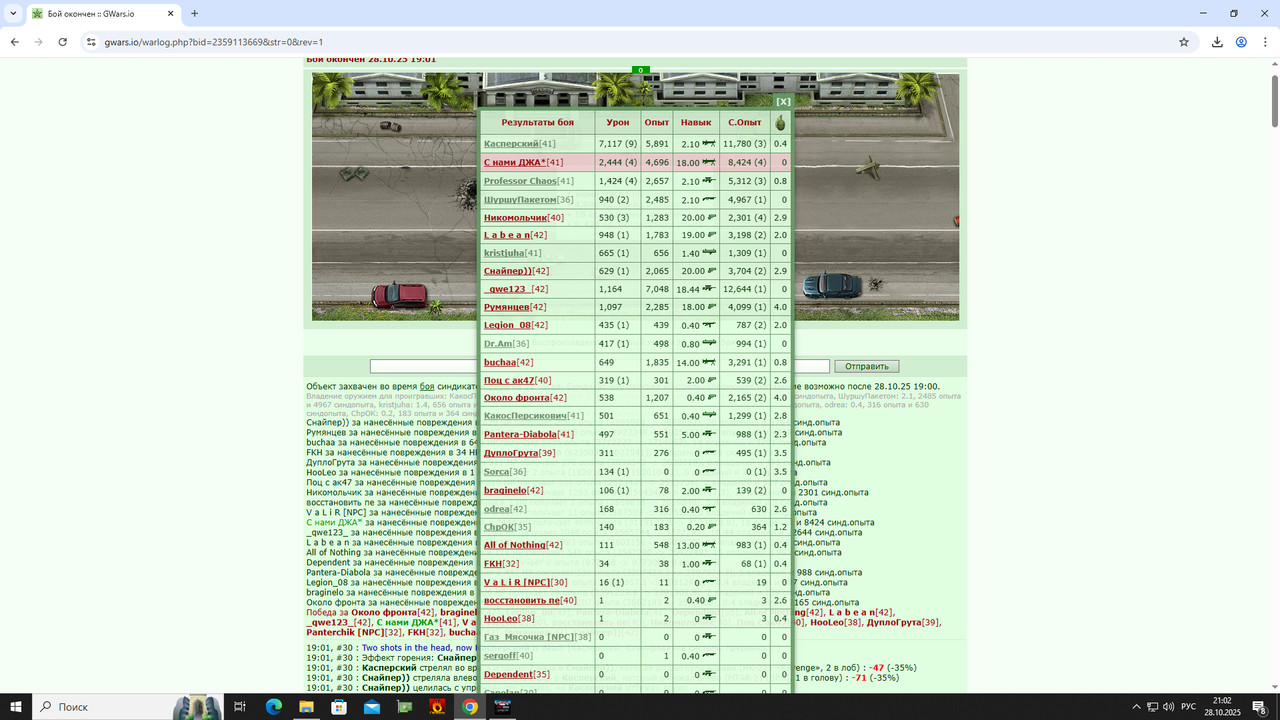
Task: Open a new browser tab
Action: 194,14
